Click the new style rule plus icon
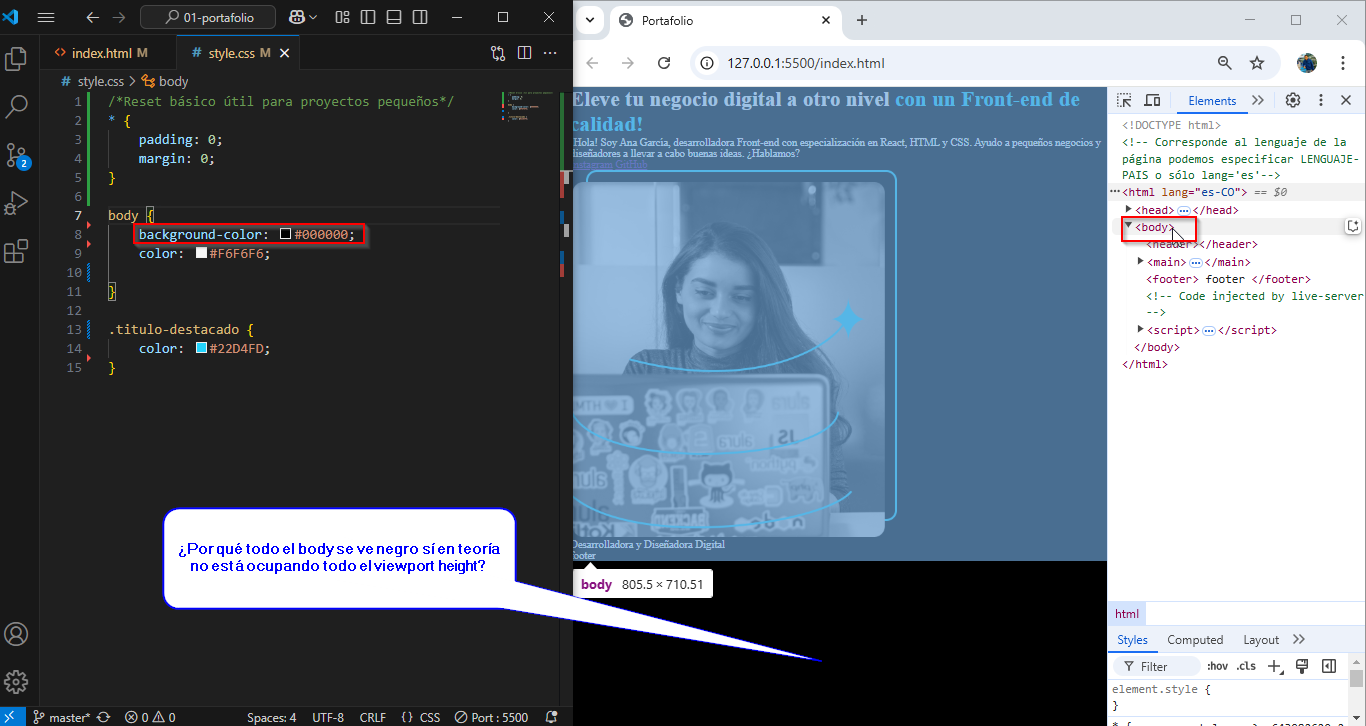Image resolution: width=1366 pixels, height=726 pixels. 1275,666
